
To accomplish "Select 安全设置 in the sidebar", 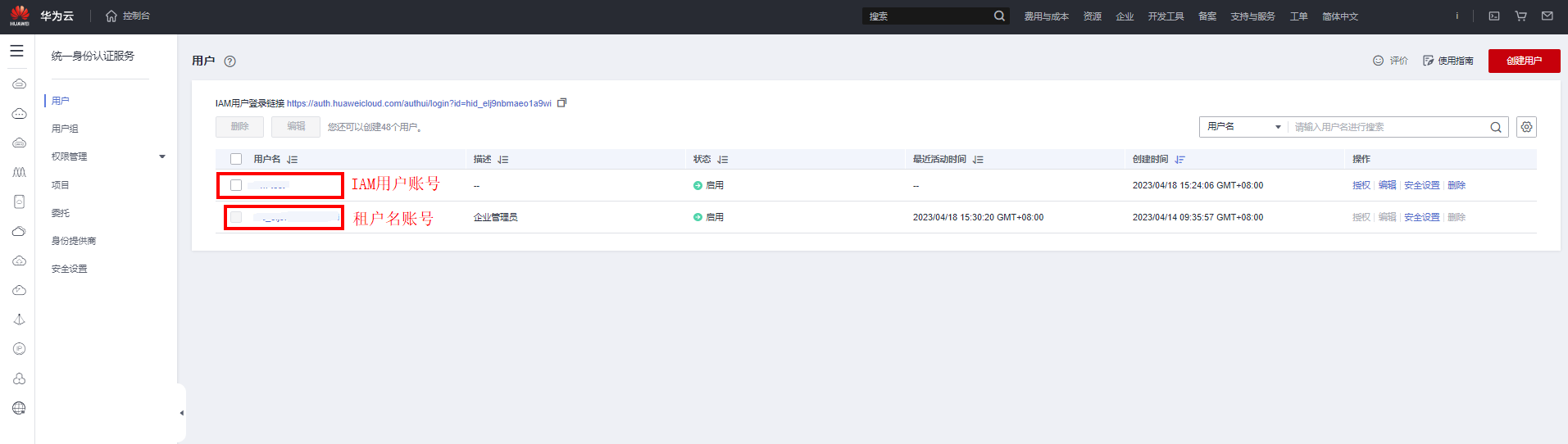I will pyautogui.click(x=69, y=269).
